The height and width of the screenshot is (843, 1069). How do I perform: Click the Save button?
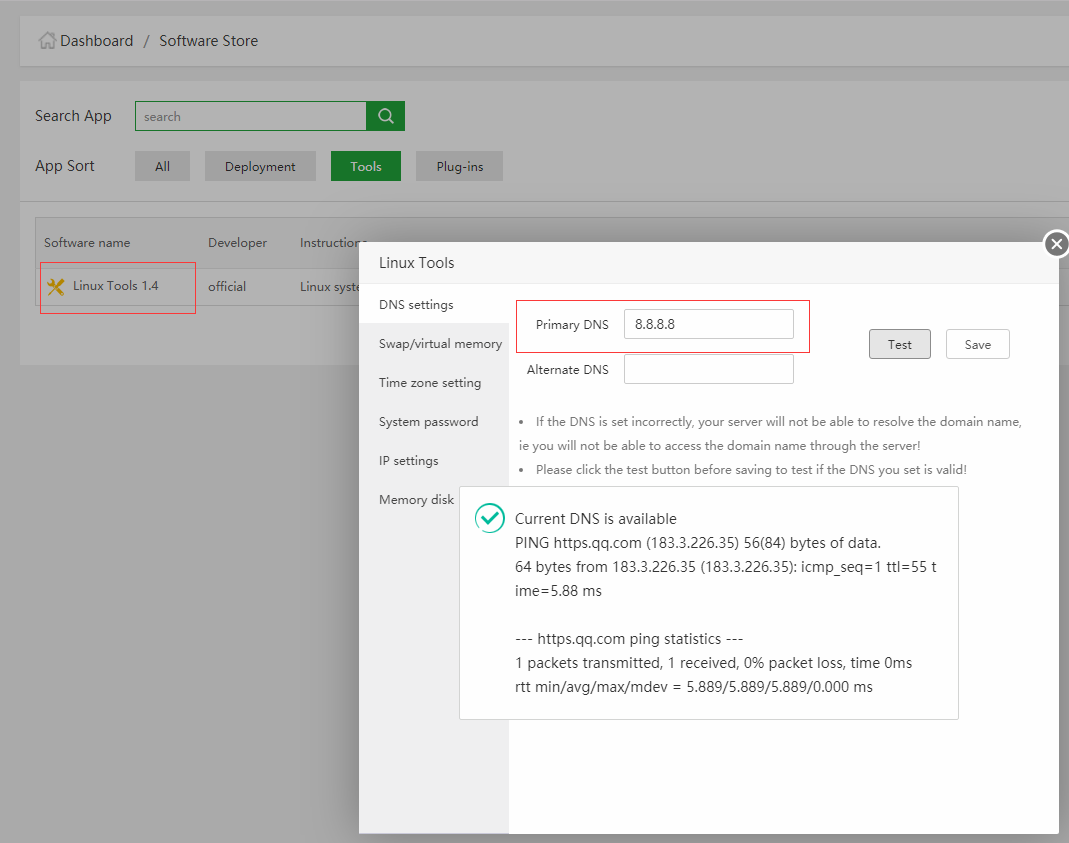[x=977, y=344]
